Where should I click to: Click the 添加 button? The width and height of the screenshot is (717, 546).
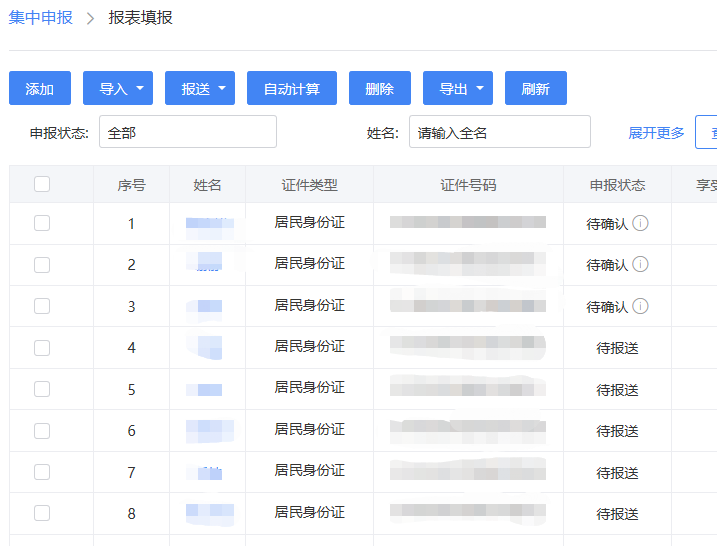click(x=40, y=89)
